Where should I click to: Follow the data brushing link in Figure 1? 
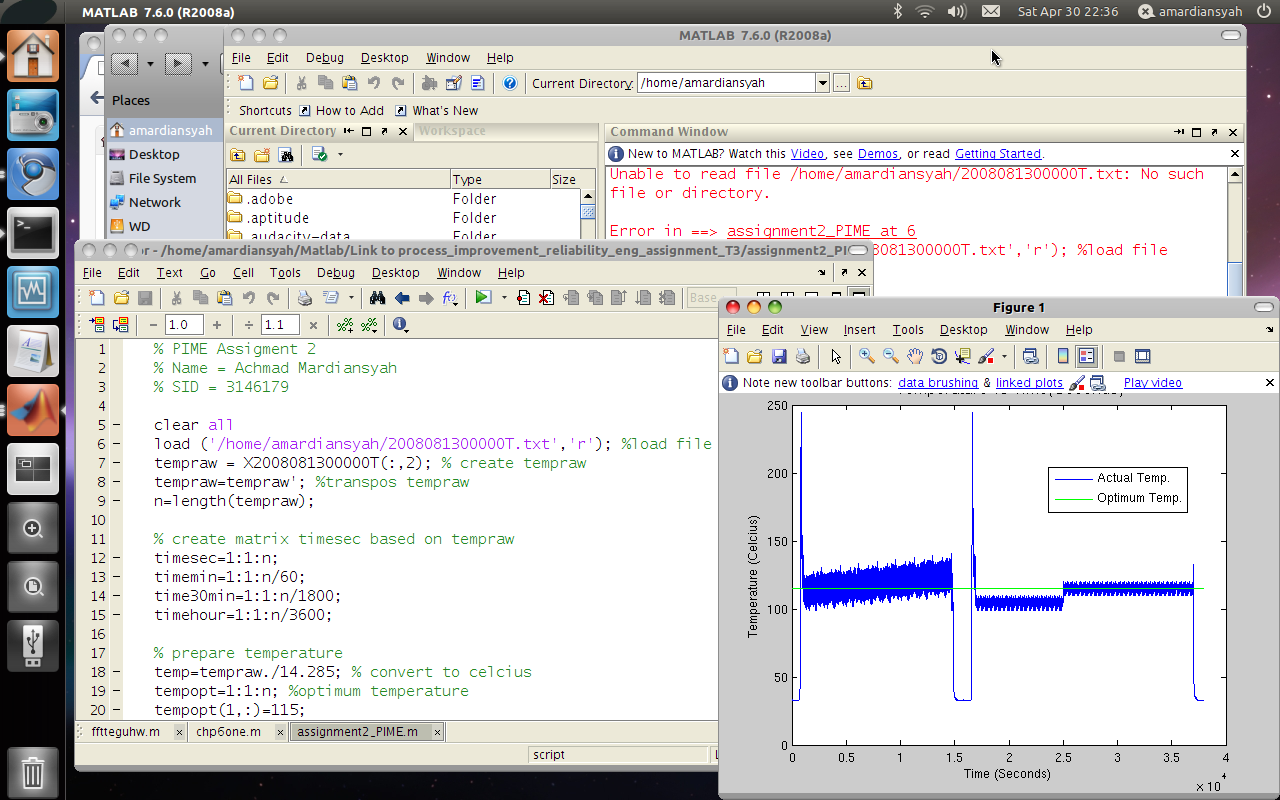click(938, 383)
